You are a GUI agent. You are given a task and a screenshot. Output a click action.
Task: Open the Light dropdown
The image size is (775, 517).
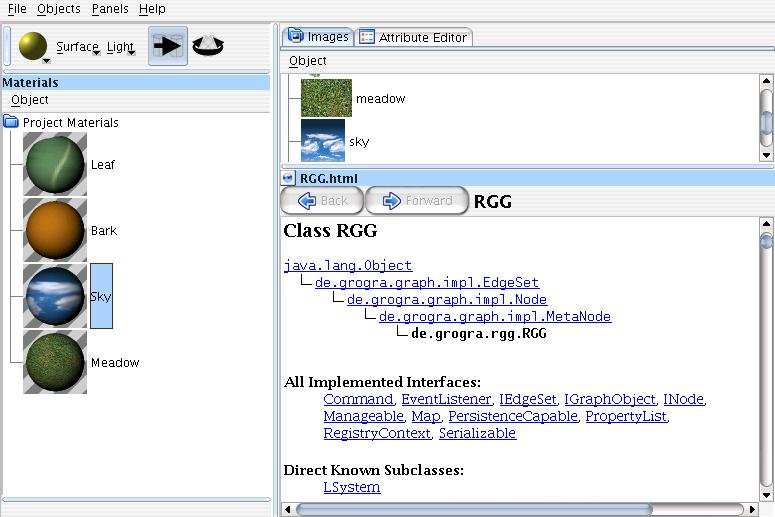tap(121, 47)
